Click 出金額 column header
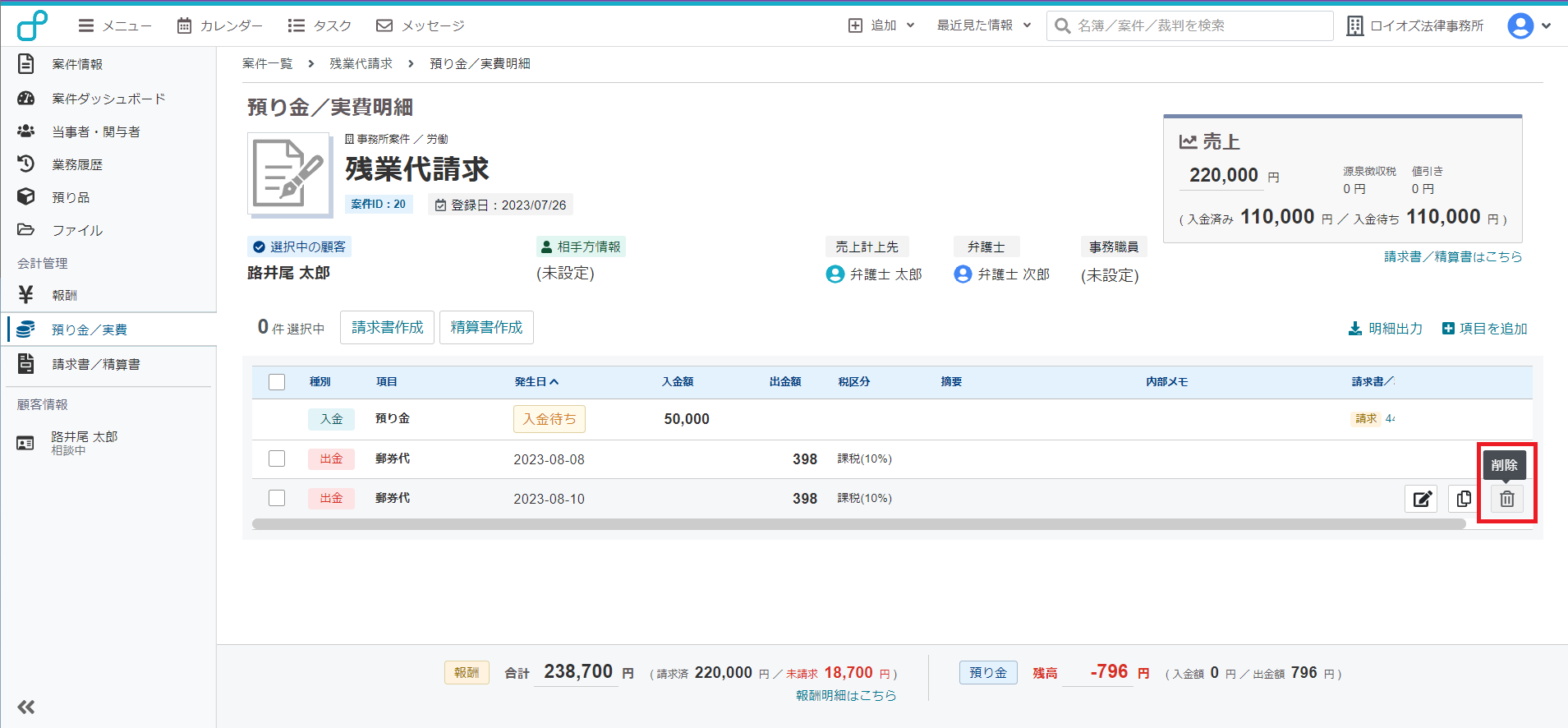Viewport: 1568px width, 728px height. point(785,381)
